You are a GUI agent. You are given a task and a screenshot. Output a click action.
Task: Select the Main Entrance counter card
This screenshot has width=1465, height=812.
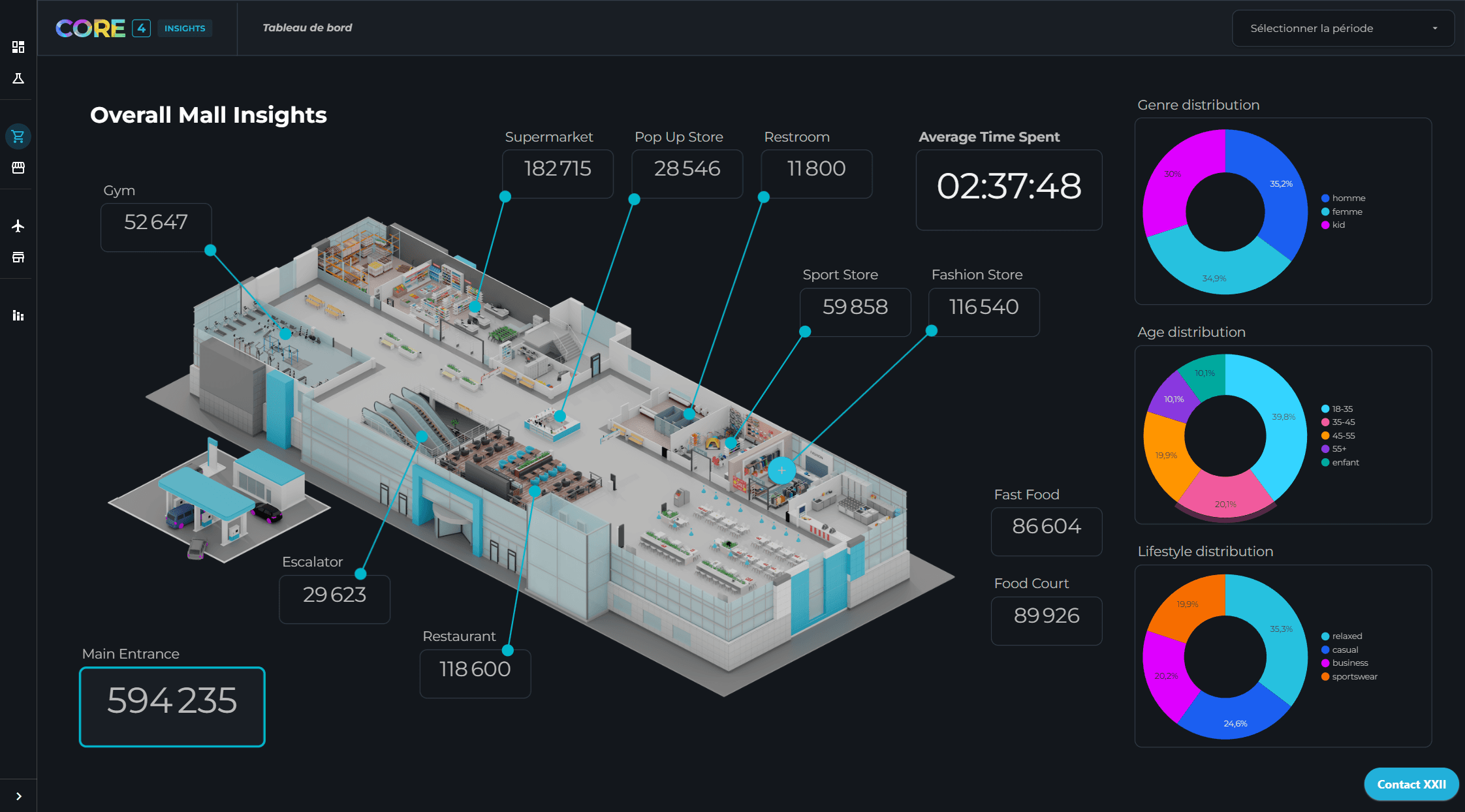[172, 706]
